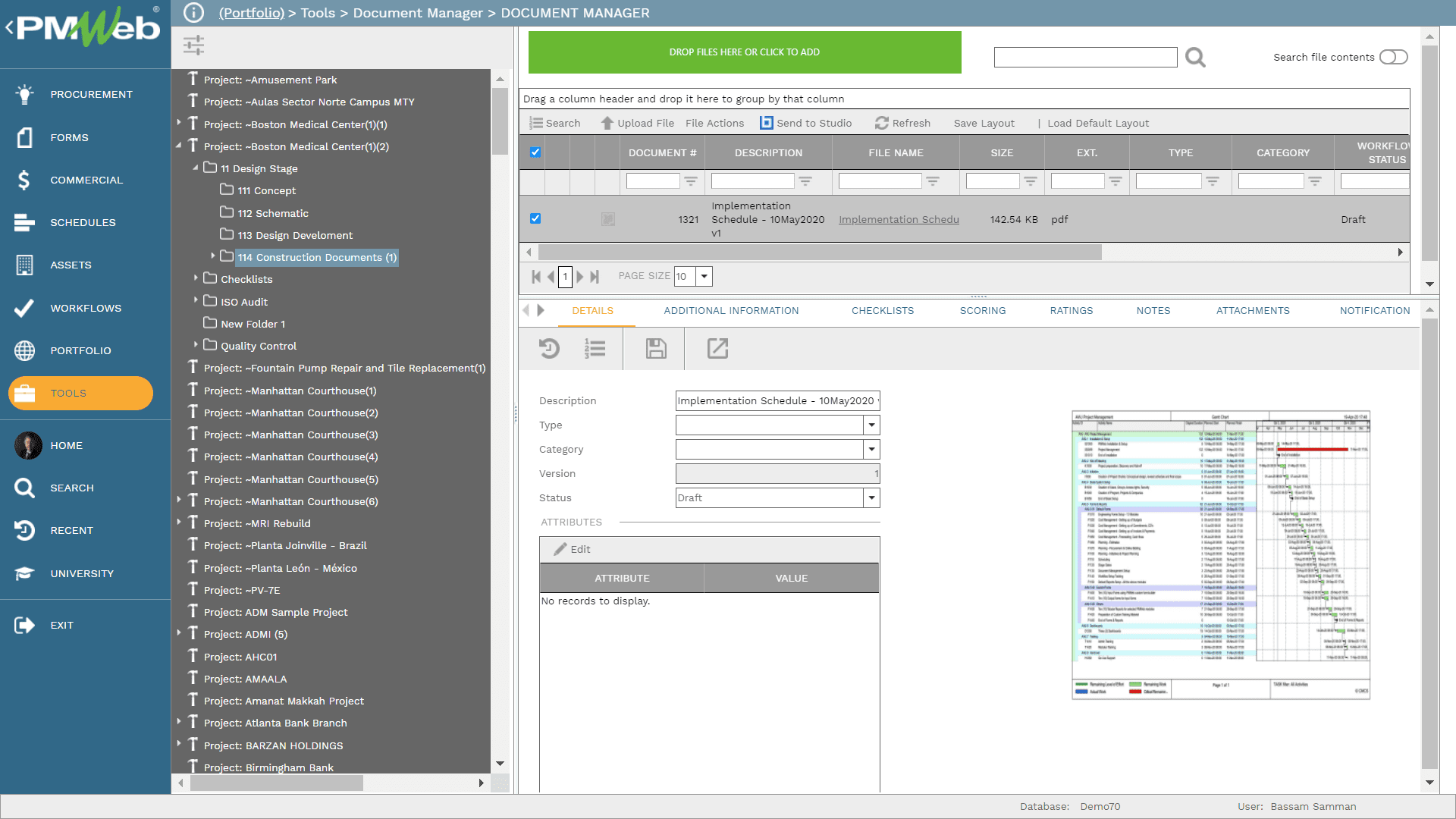The width and height of the screenshot is (1456, 819).
Task: Expand the 114 Construction Documents folder
Action: coord(213,256)
